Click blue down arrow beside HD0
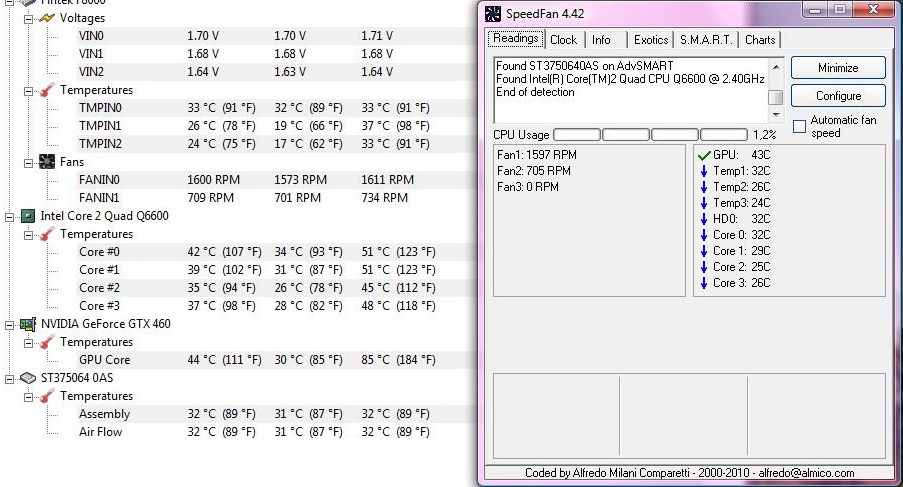Viewport: 903px width, 487px height. pyautogui.click(x=704, y=219)
